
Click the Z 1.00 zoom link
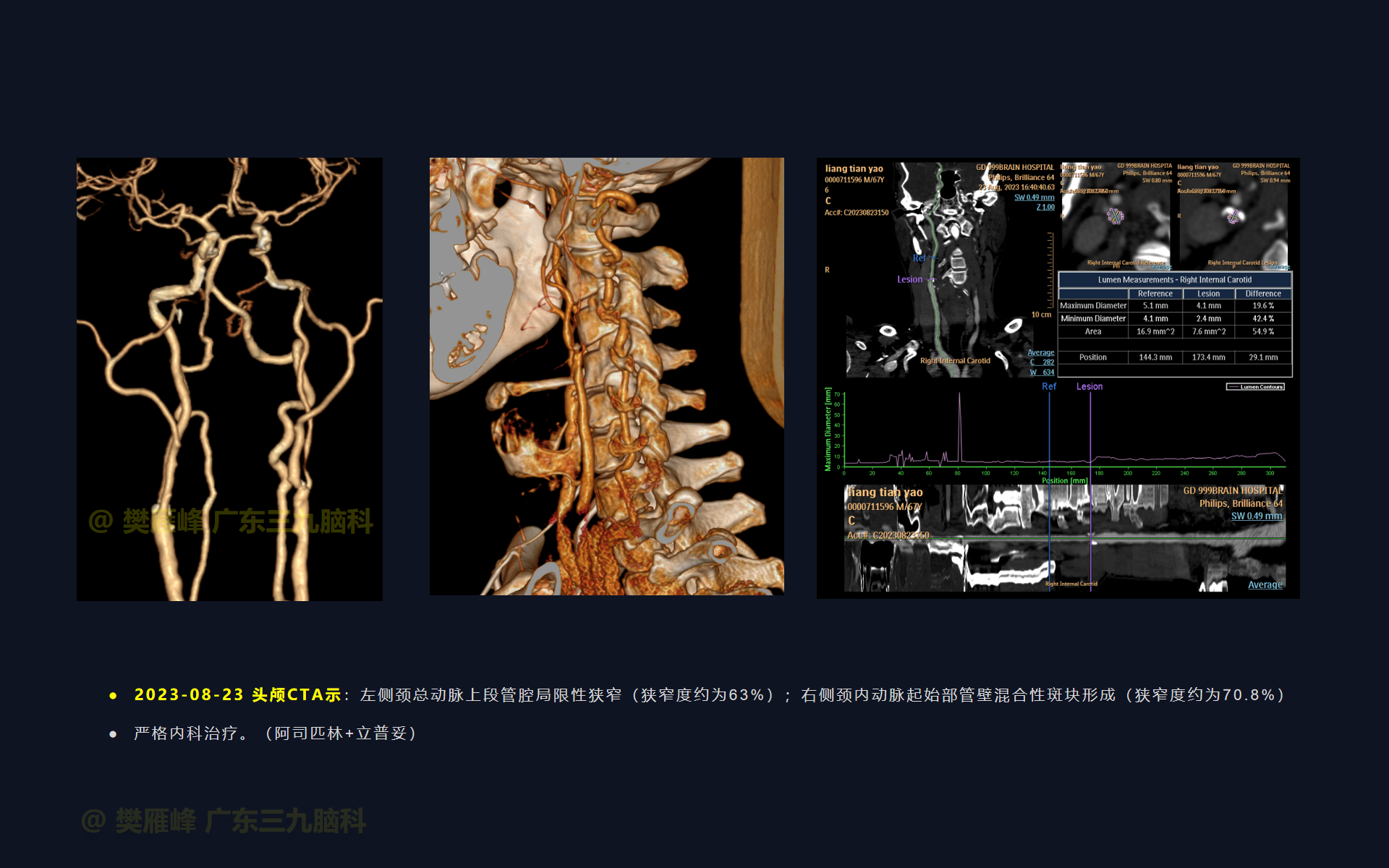(x=1045, y=208)
